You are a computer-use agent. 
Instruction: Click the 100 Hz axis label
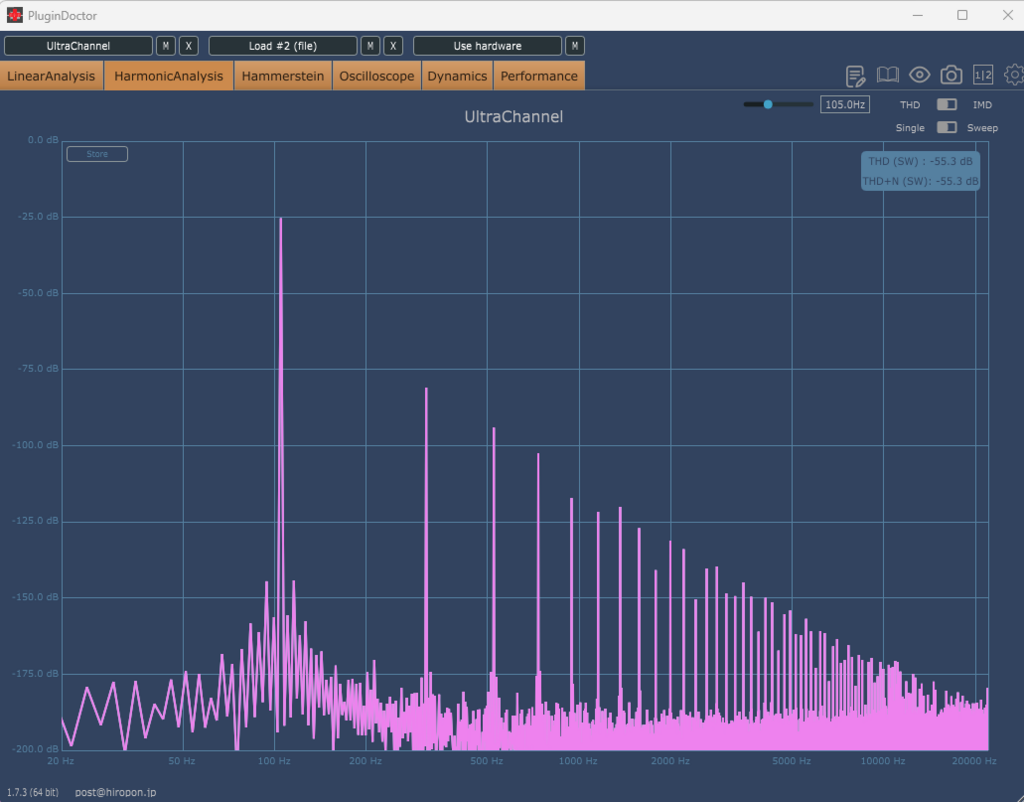(274, 761)
